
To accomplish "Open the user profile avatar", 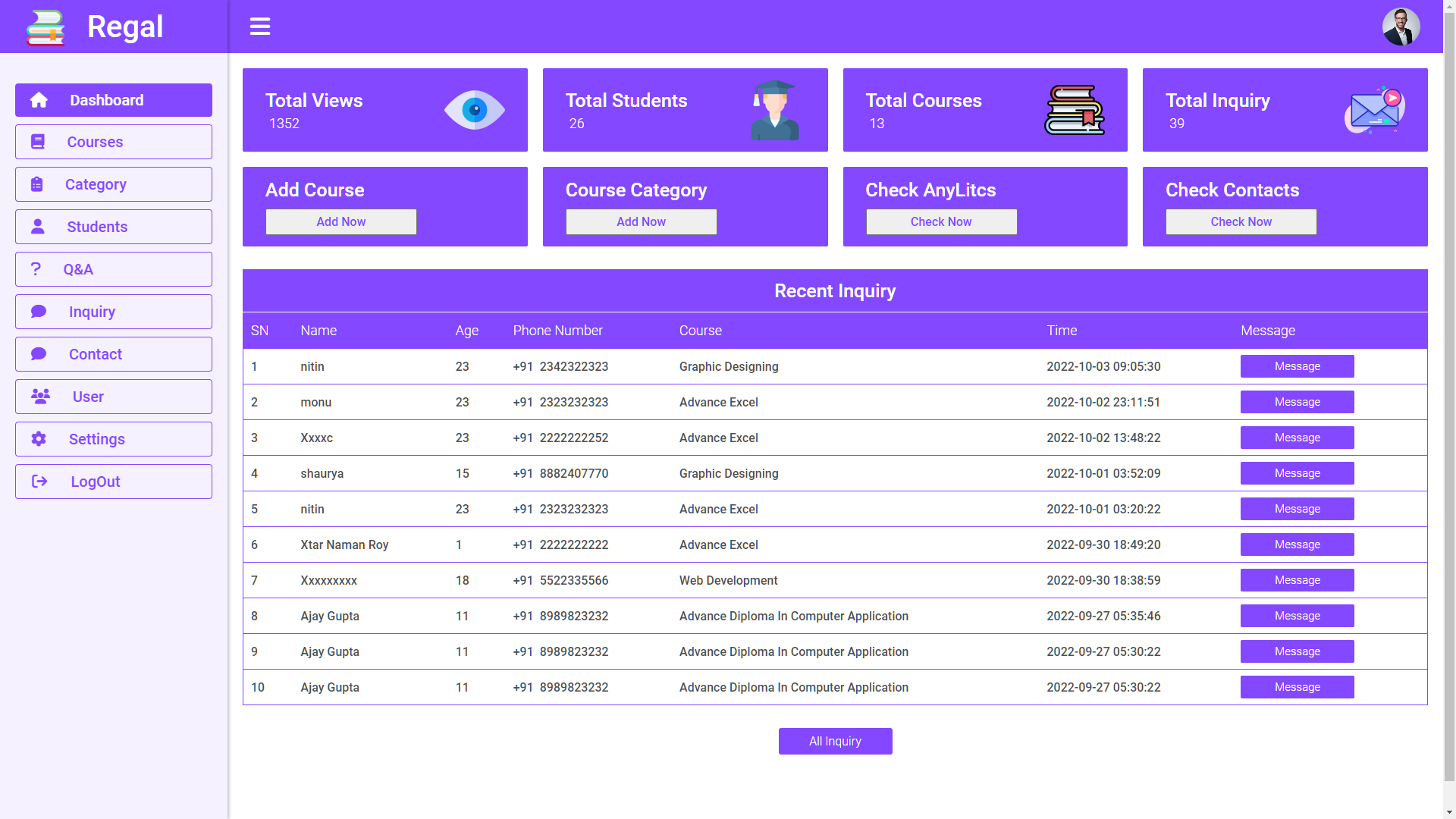I will coord(1401,27).
